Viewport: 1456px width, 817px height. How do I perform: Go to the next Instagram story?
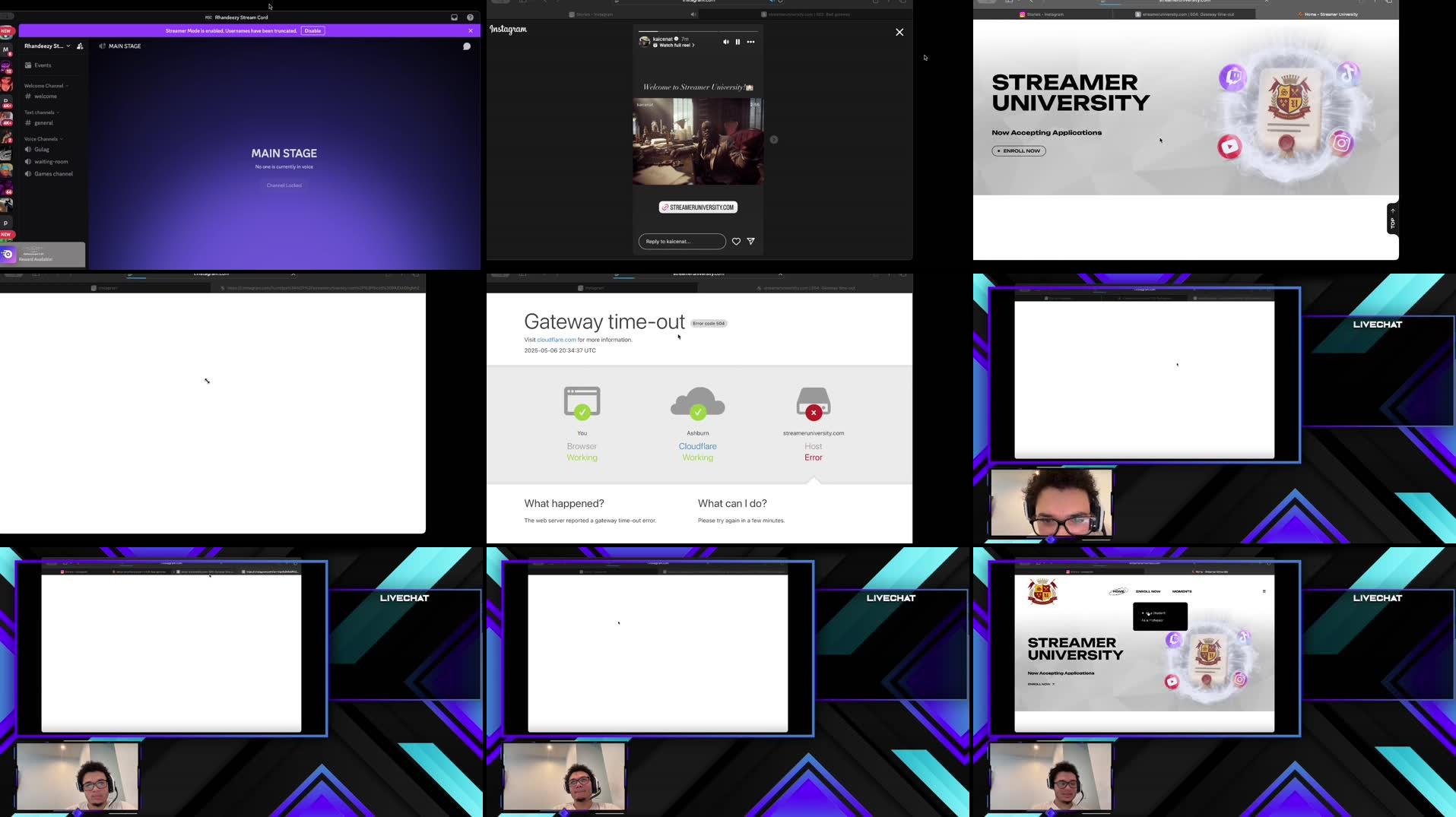pyautogui.click(x=774, y=140)
